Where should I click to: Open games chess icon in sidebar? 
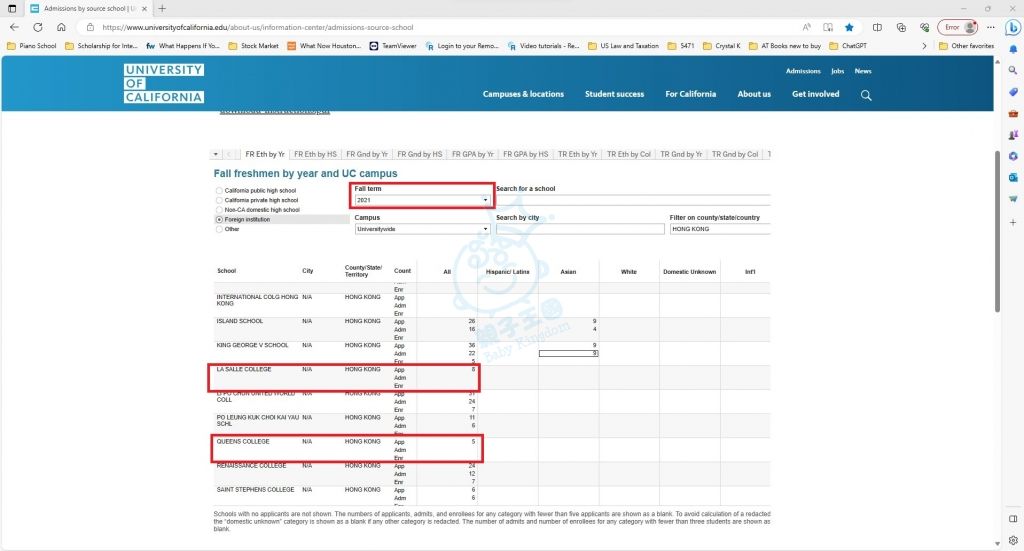coord(1013,135)
